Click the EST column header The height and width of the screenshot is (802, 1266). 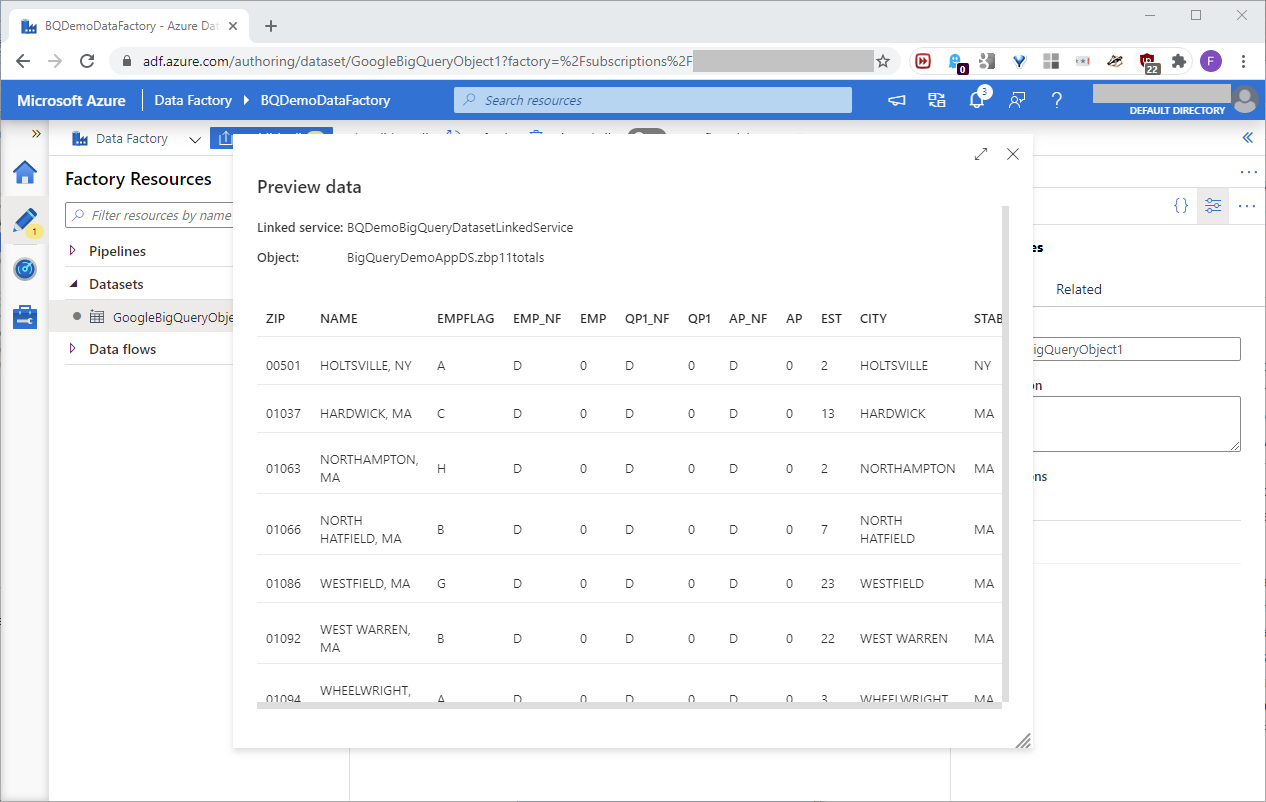pos(831,319)
